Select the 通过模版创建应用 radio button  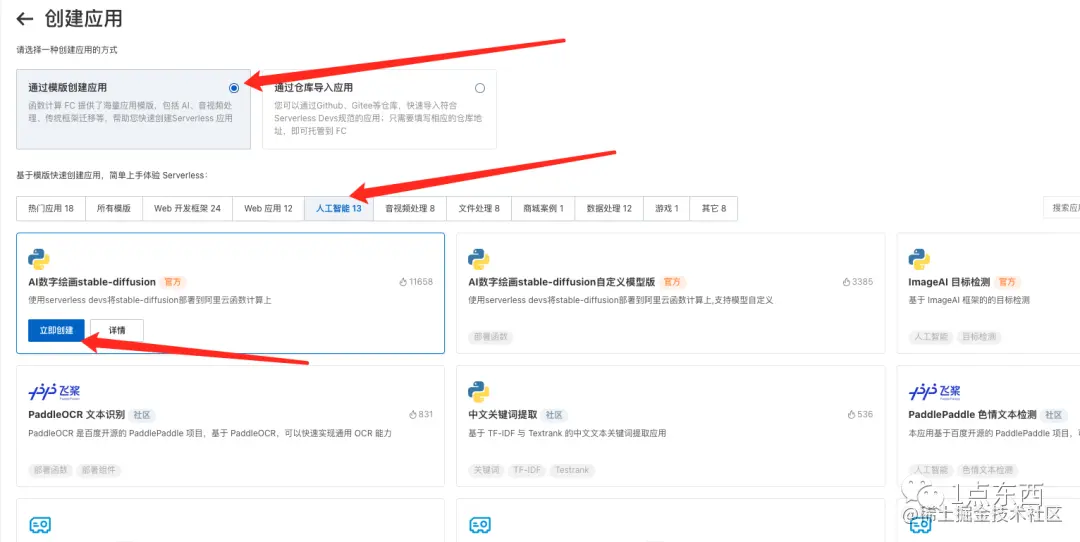pyautogui.click(x=234, y=88)
